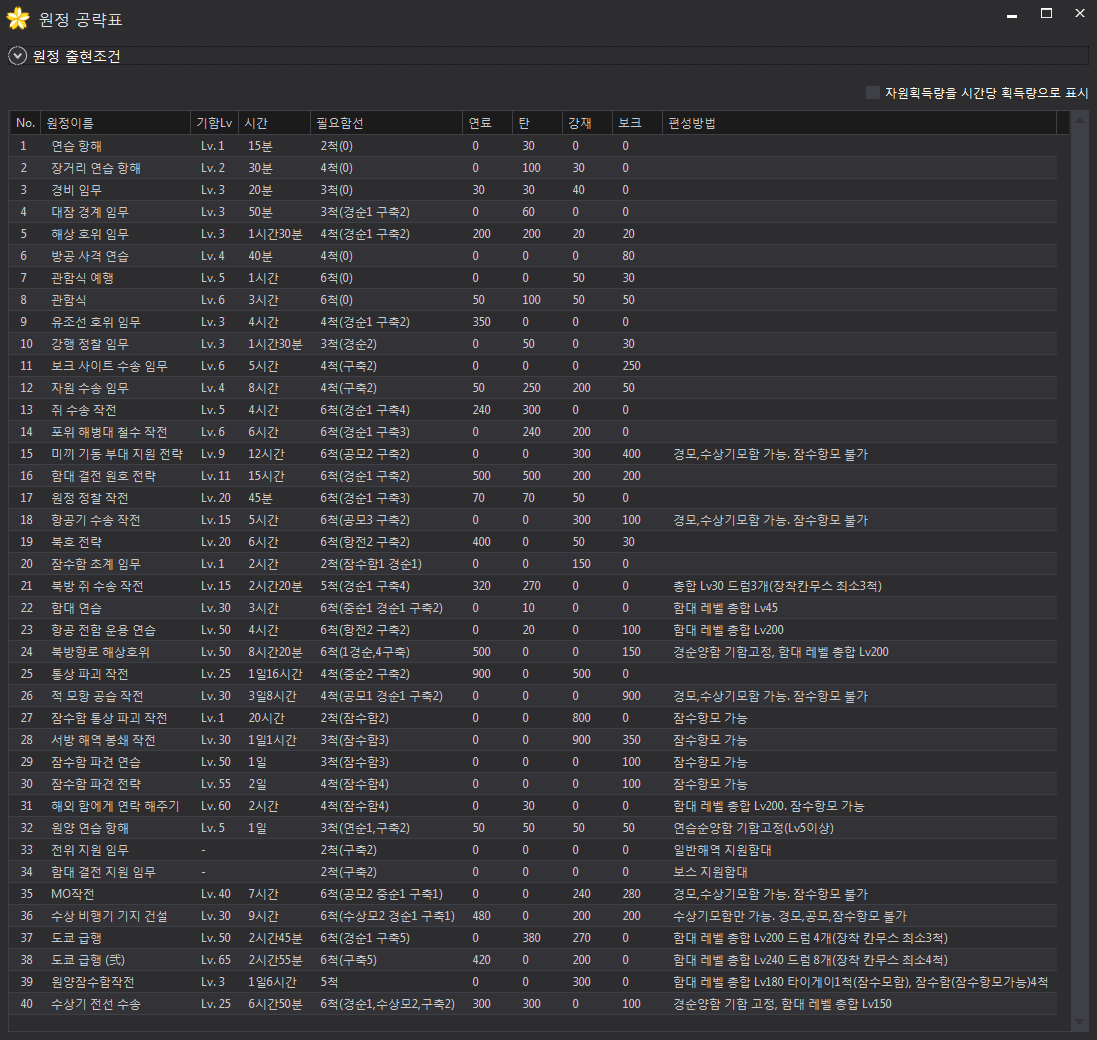Sort by the No. column header
The width and height of the screenshot is (1097, 1040).
tap(25, 123)
